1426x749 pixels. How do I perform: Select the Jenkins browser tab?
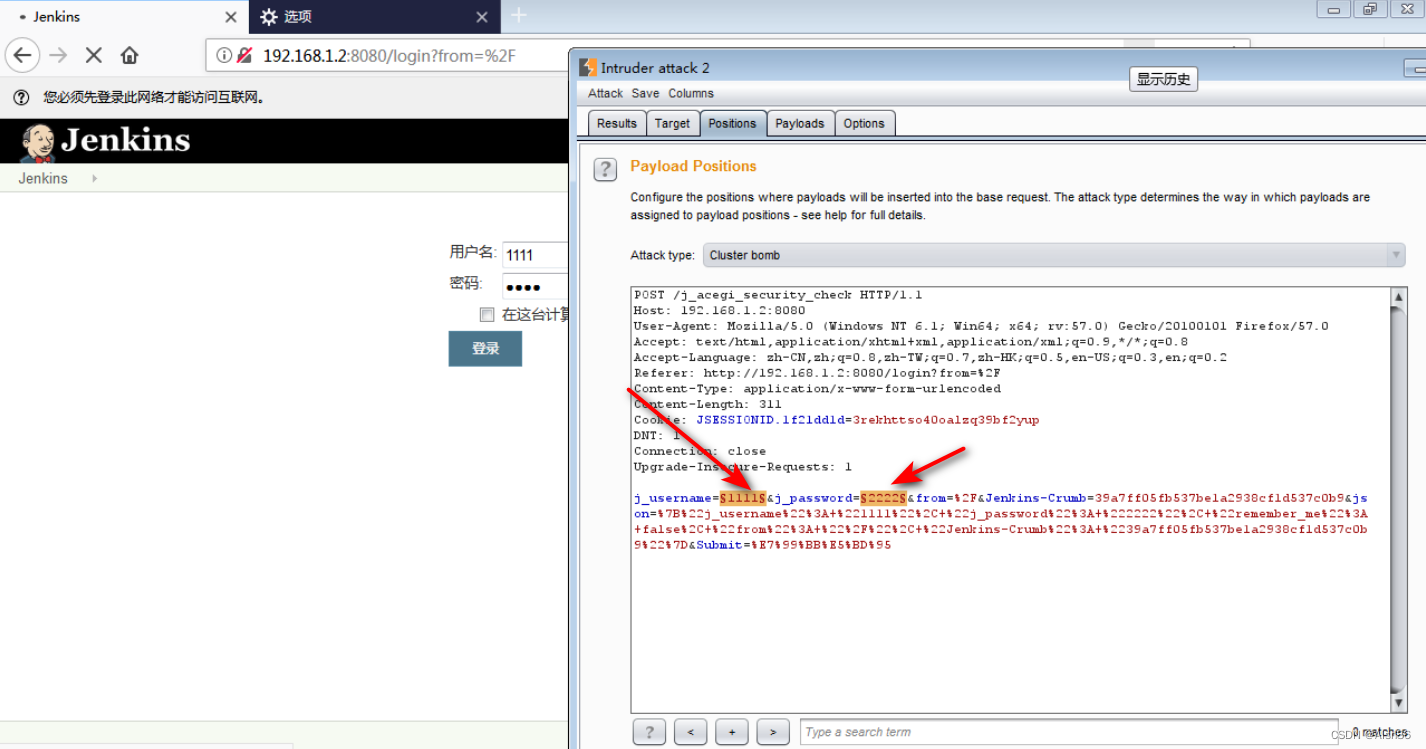(123, 17)
